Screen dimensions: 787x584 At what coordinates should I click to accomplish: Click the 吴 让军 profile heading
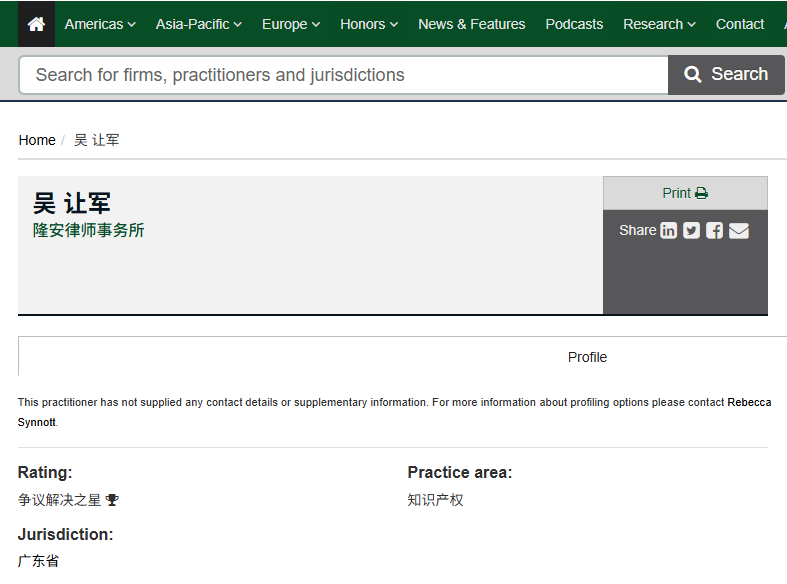tap(72, 203)
